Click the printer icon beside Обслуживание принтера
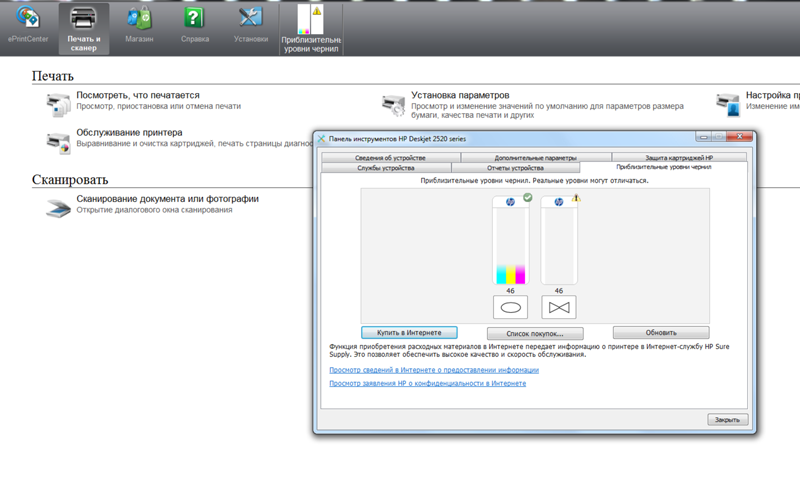The image size is (800, 496). pos(58,142)
